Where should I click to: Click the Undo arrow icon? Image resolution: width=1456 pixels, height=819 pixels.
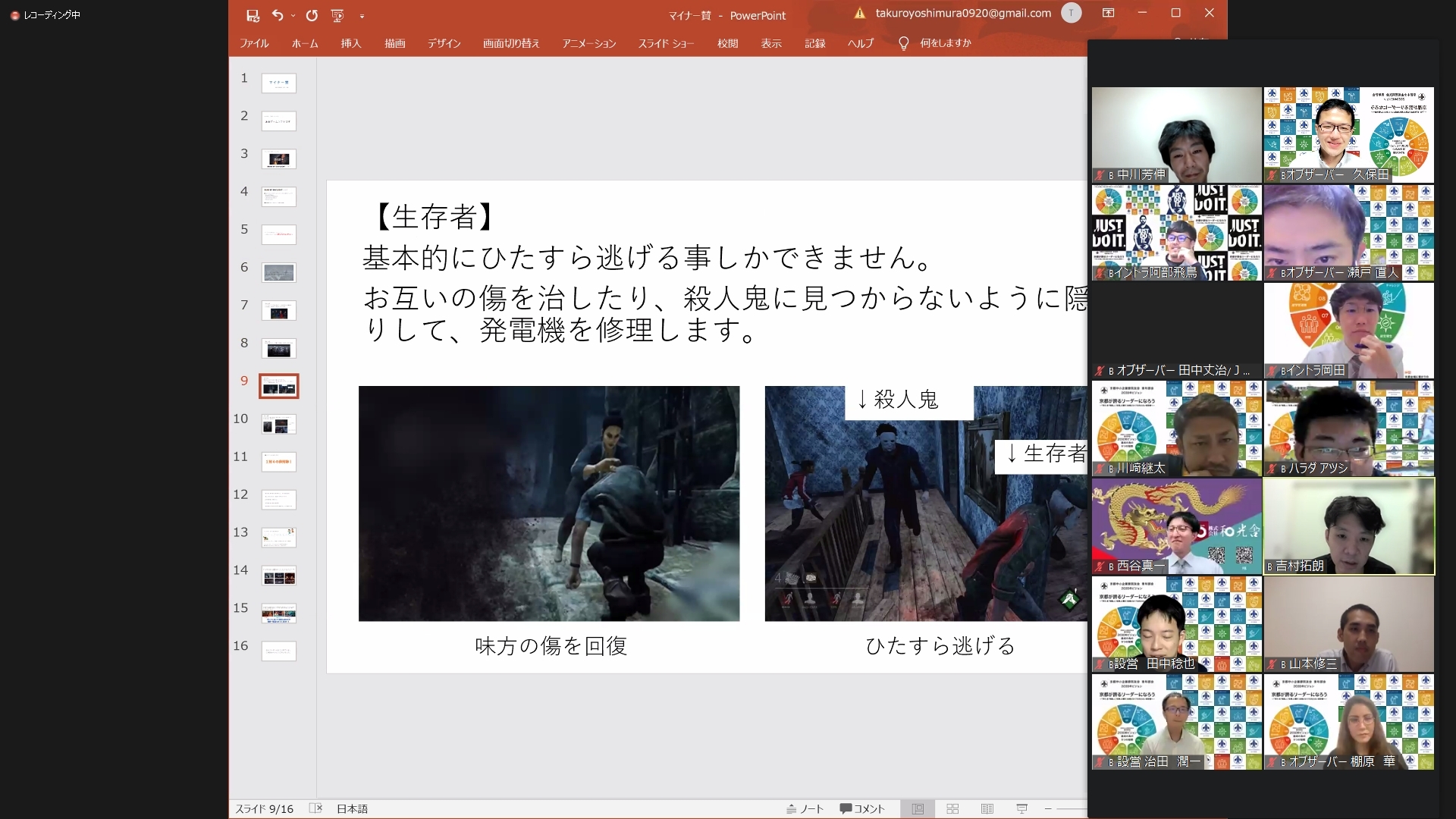(x=277, y=15)
